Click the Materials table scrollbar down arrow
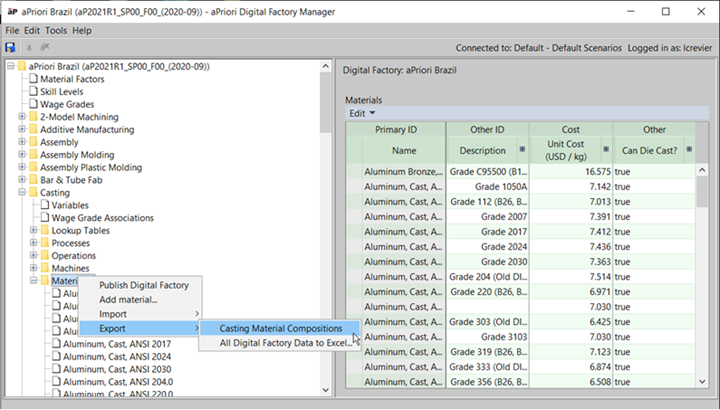720x410 pixels. pyautogui.click(x=702, y=381)
